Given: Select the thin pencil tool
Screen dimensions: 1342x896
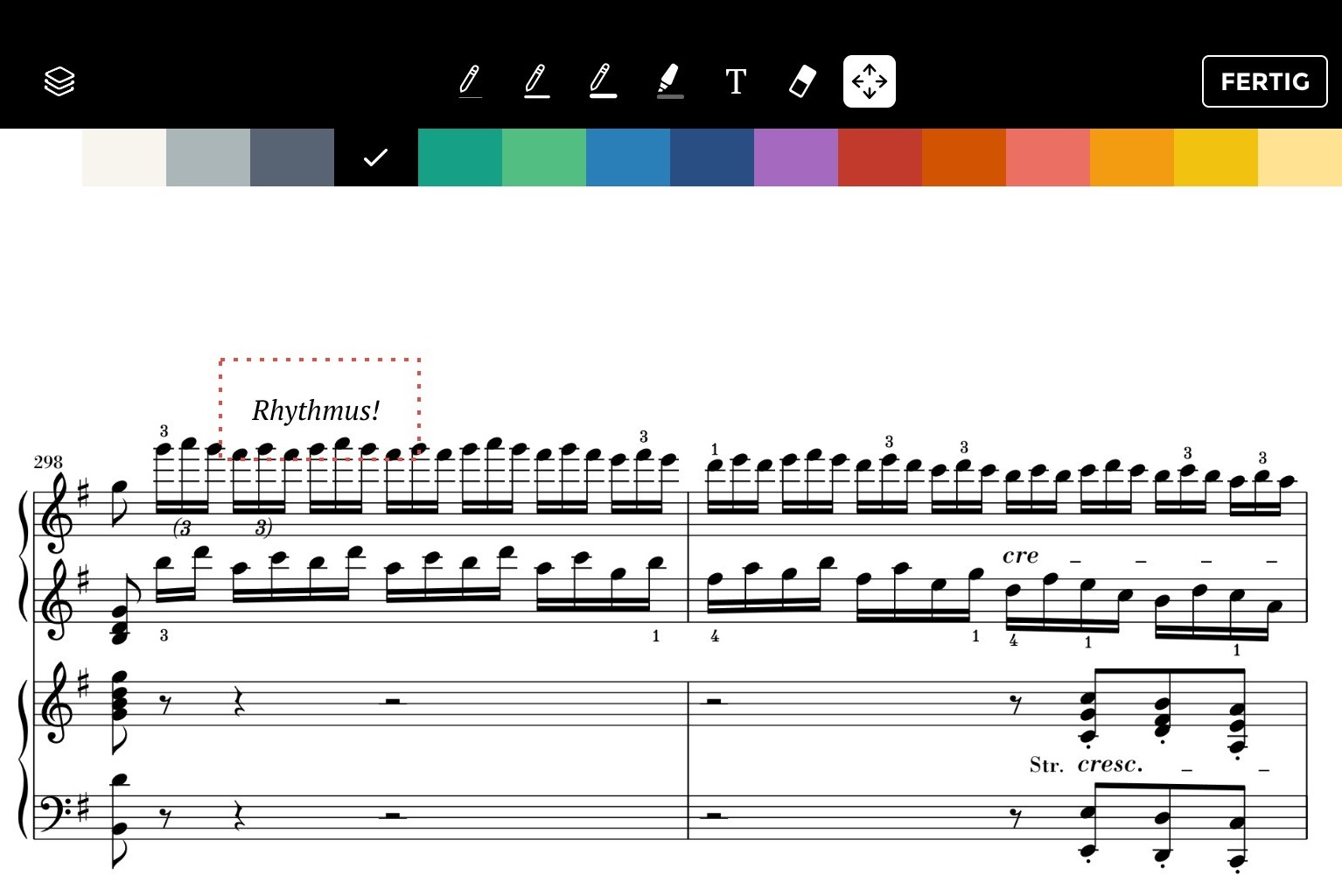Looking at the screenshot, I should coord(470,80).
